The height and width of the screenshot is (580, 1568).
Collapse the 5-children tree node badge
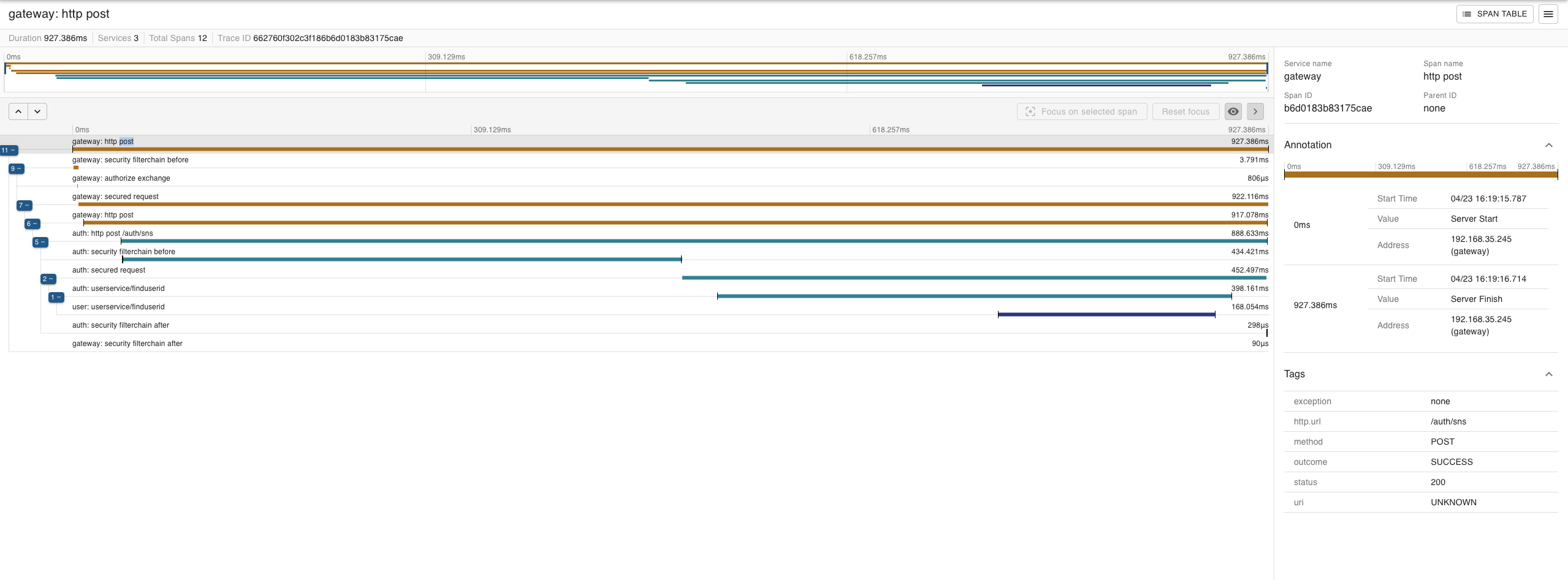(x=40, y=242)
